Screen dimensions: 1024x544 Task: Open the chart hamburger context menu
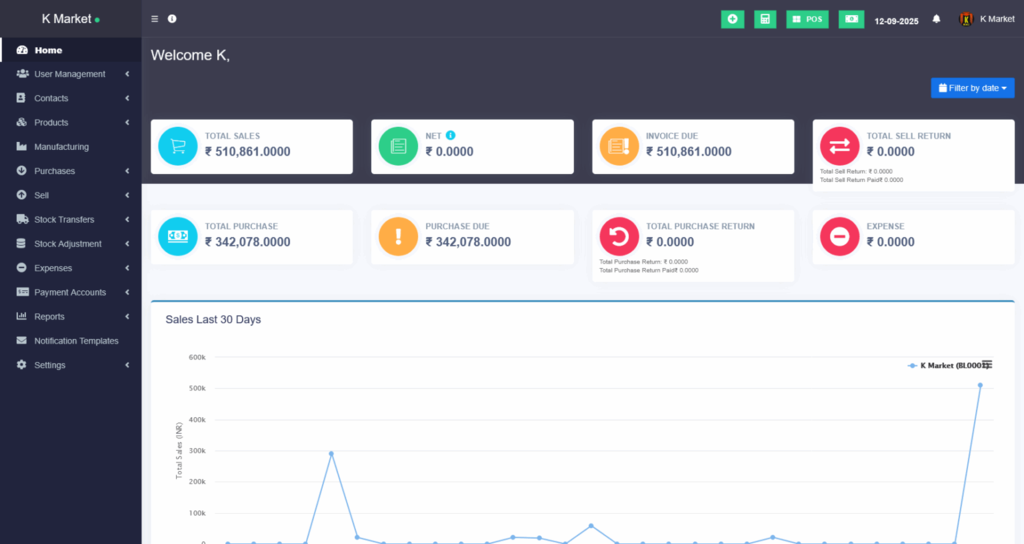pyautogui.click(x=987, y=365)
